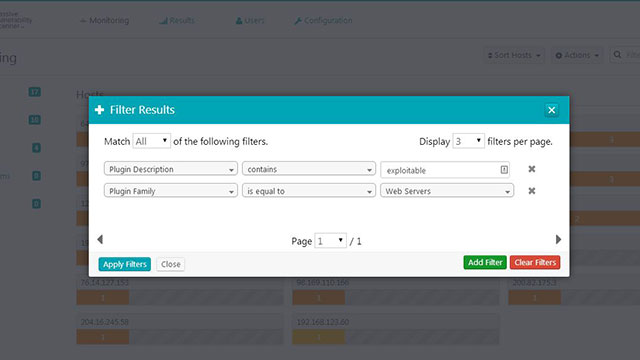Remove the Plugin Description filter row
This screenshot has height=360, width=640.
point(531,169)
